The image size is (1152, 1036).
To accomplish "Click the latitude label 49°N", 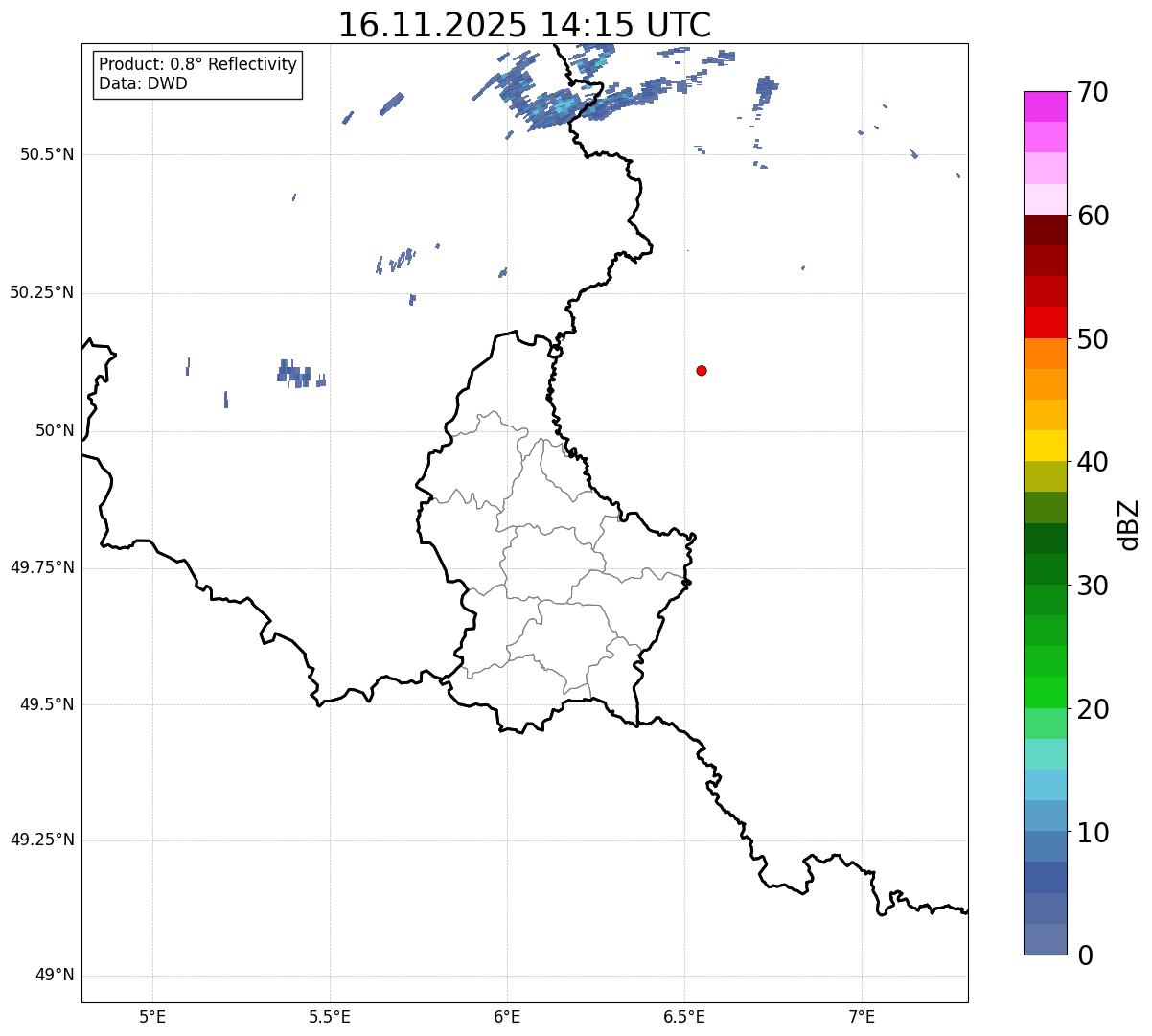I will click(55, 976).
